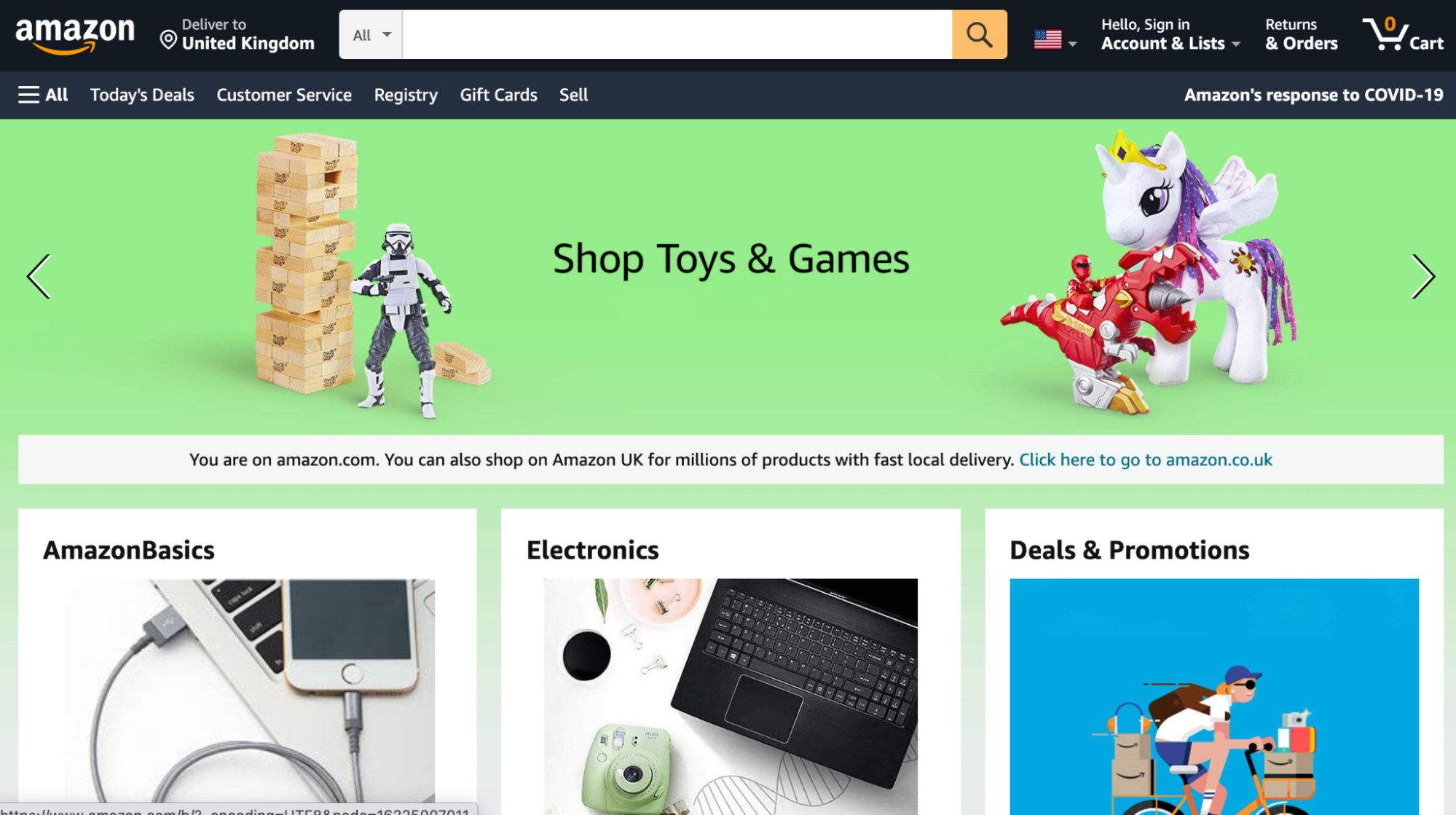Viewport: 1456px width, 815px height.
Task: Click here to go to amazon.co.uk link
Action: click(1146, 459)
